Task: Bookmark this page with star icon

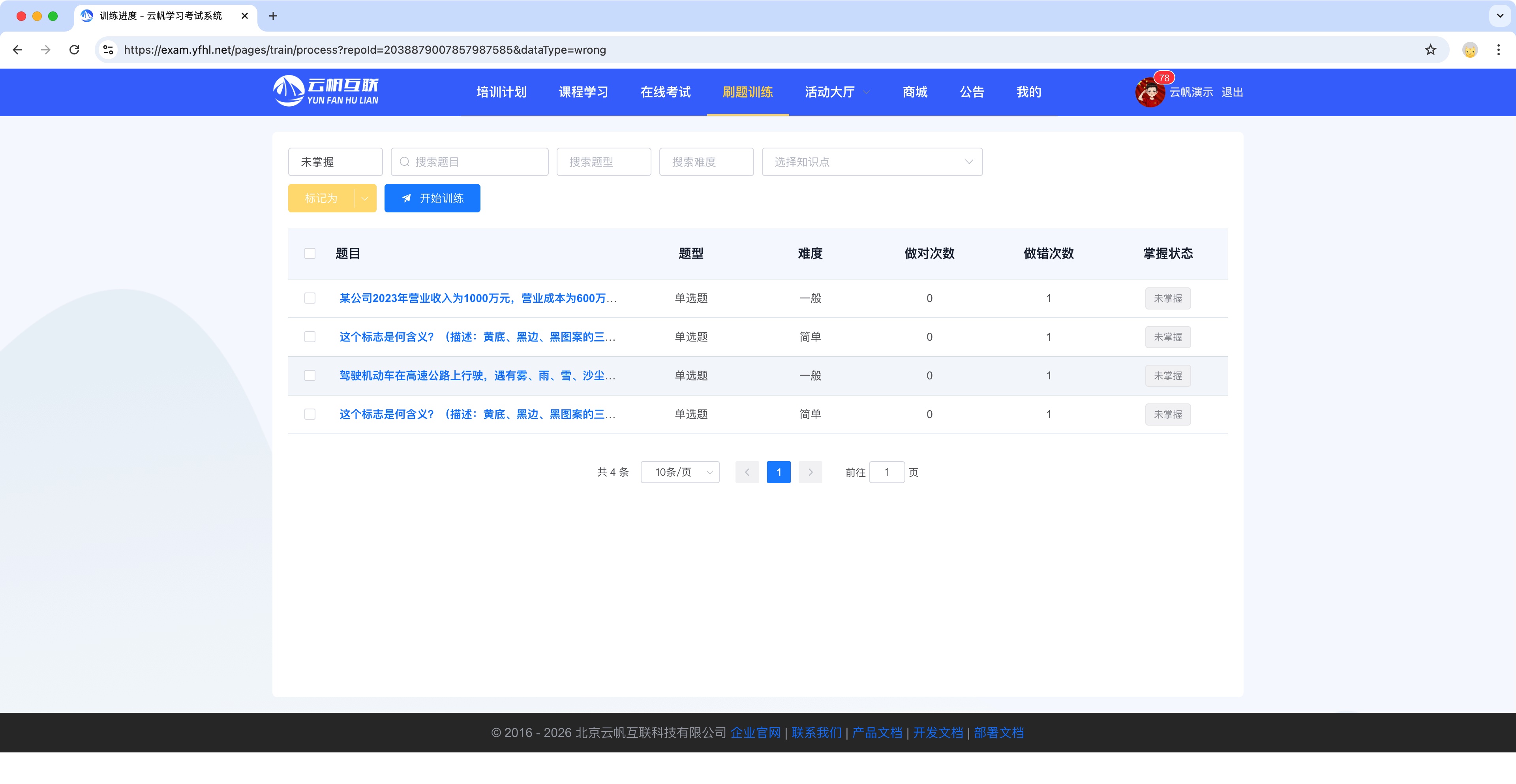Action: pos(1430,50)
